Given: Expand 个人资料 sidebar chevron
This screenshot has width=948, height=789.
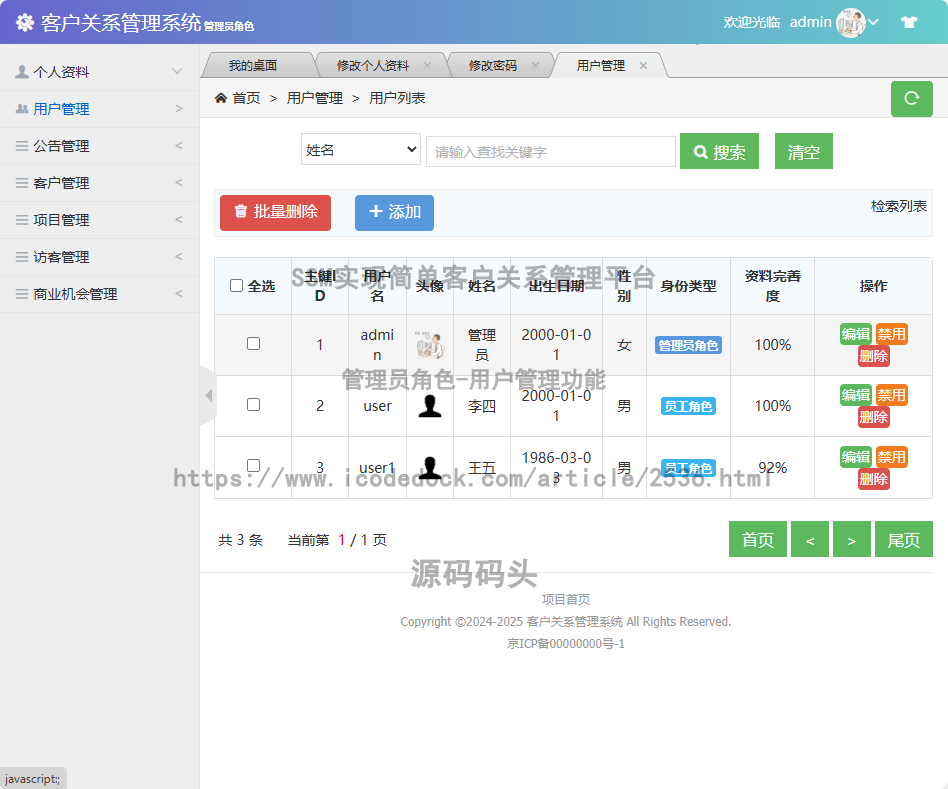Looking at the screenshot, I should pyautogui.click(x=177, y=71).
